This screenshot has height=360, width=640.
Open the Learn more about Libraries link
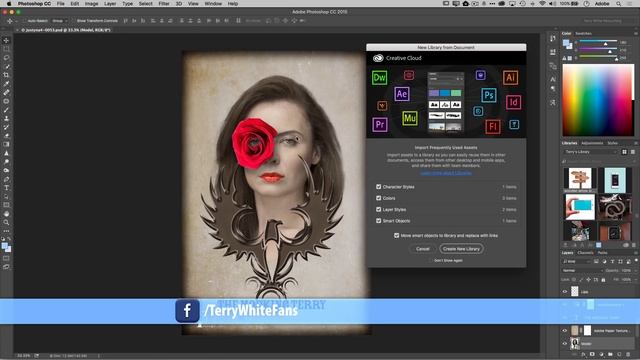pos(446,173)
